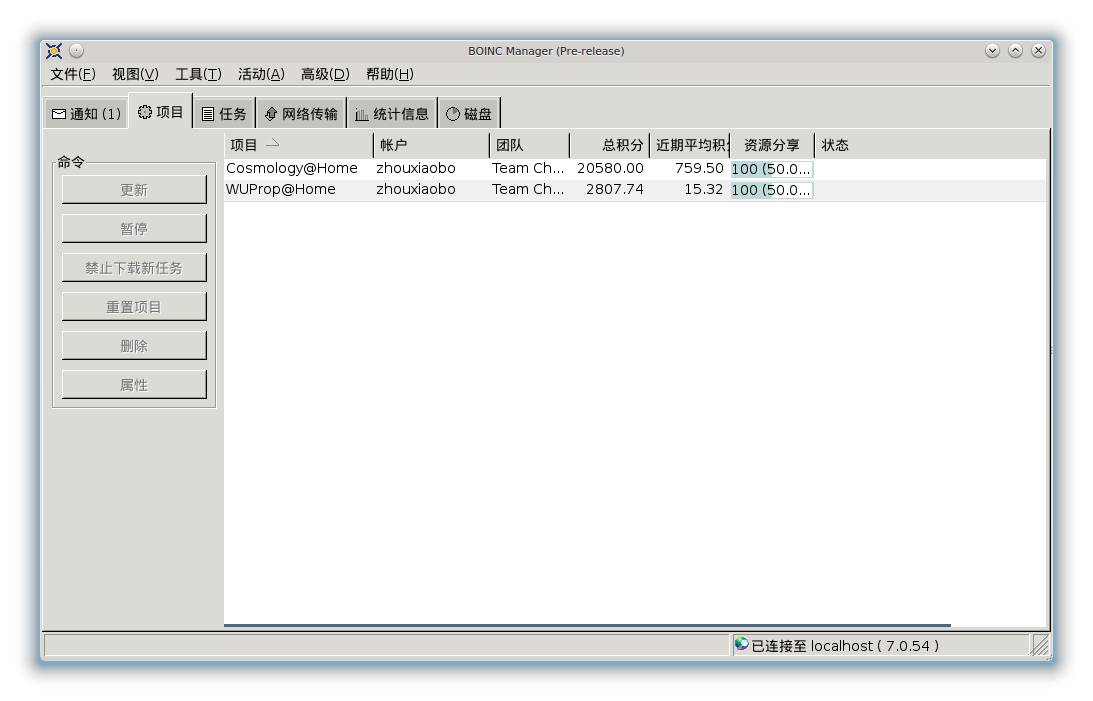Click zhouxiaobo account in WUProp@Home row
The image size is (1093, 701).
tap(415, 190)
